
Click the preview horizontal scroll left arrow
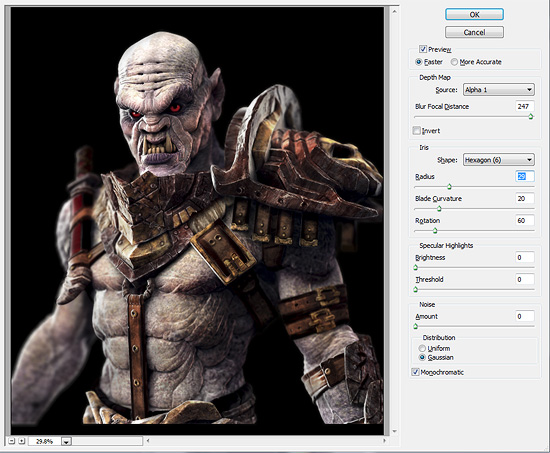[148, 440]
